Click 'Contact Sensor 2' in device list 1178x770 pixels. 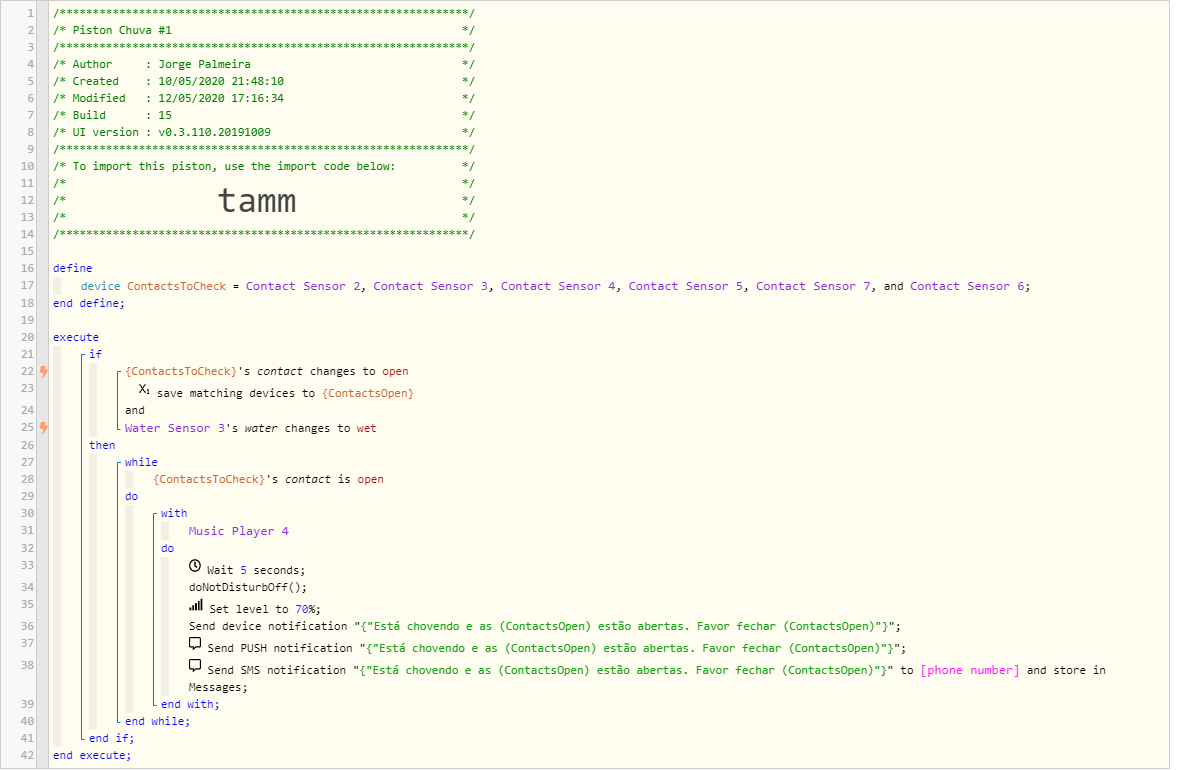(303, 286)
